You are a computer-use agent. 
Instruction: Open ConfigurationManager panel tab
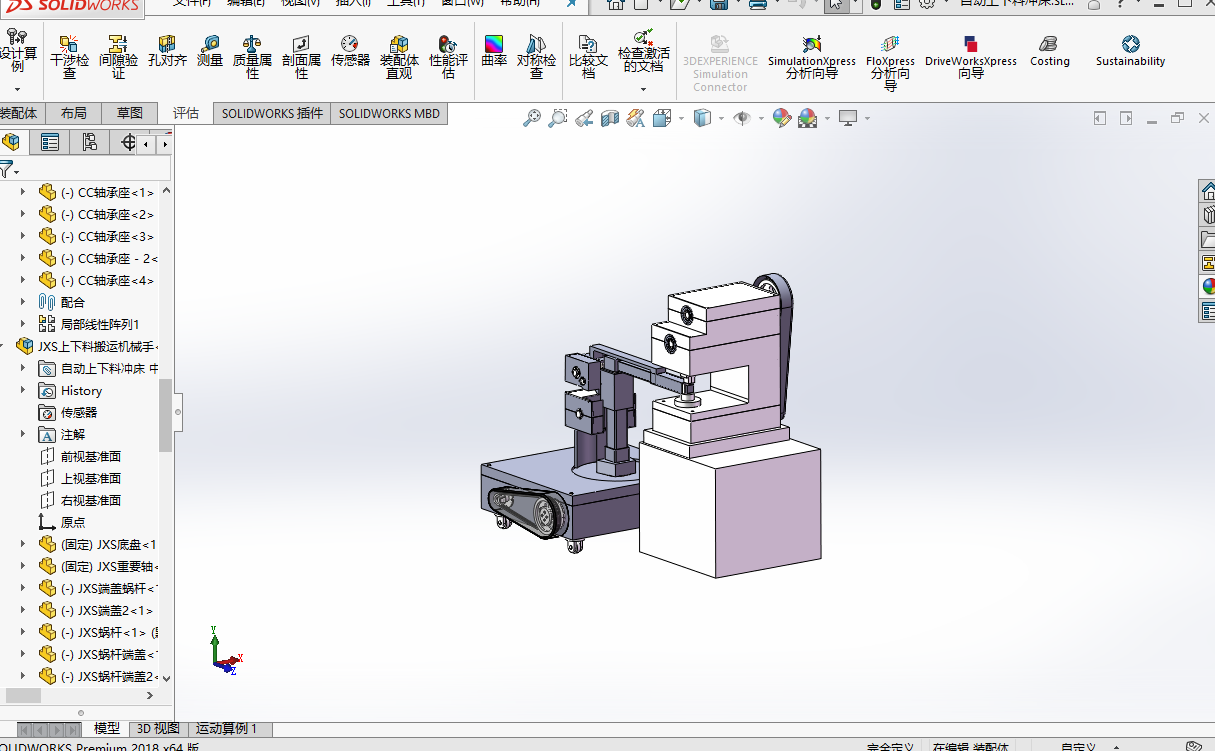[x=89, y=142]
